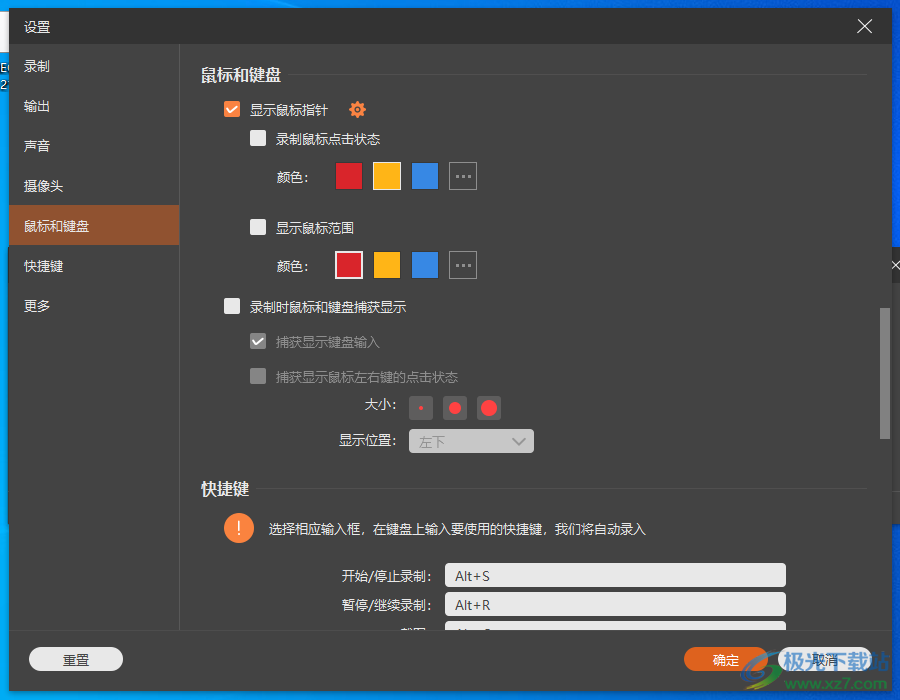Screen dimensions: 900x700
Task: Click the orange exclamation info icon
Action: click(x=239, y=528)
